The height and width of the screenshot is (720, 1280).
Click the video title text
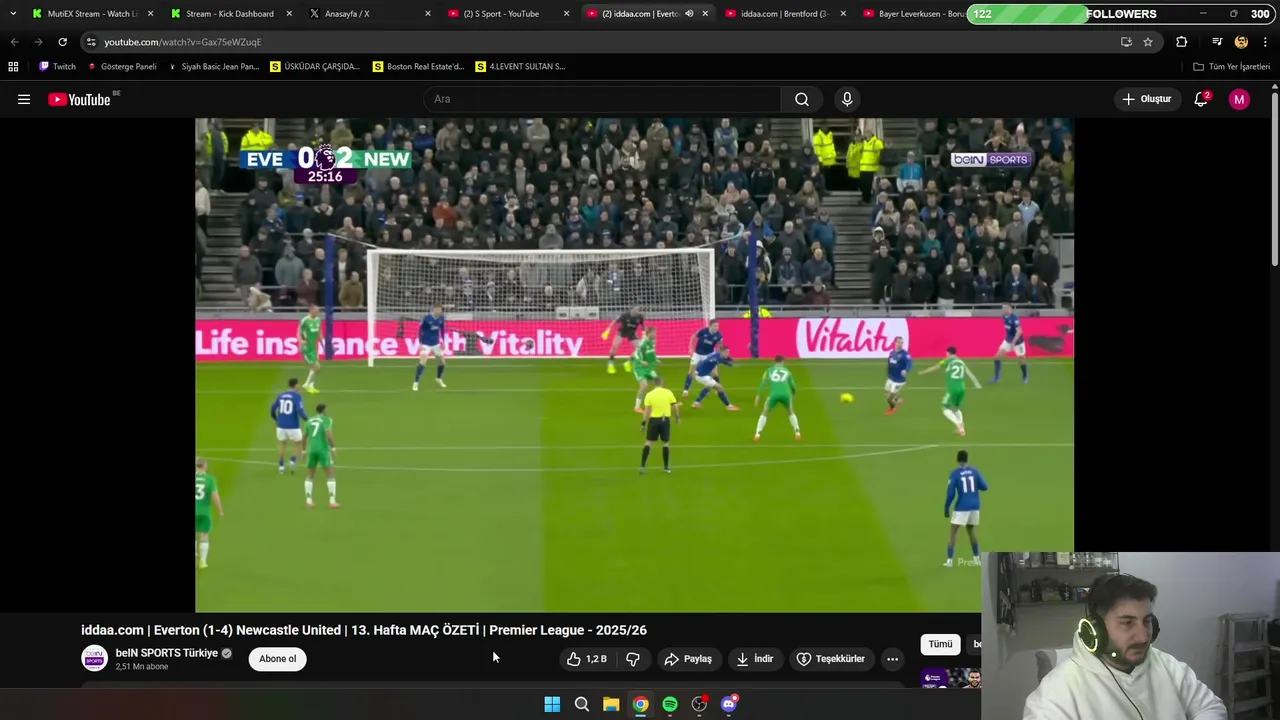pos(364,630)
